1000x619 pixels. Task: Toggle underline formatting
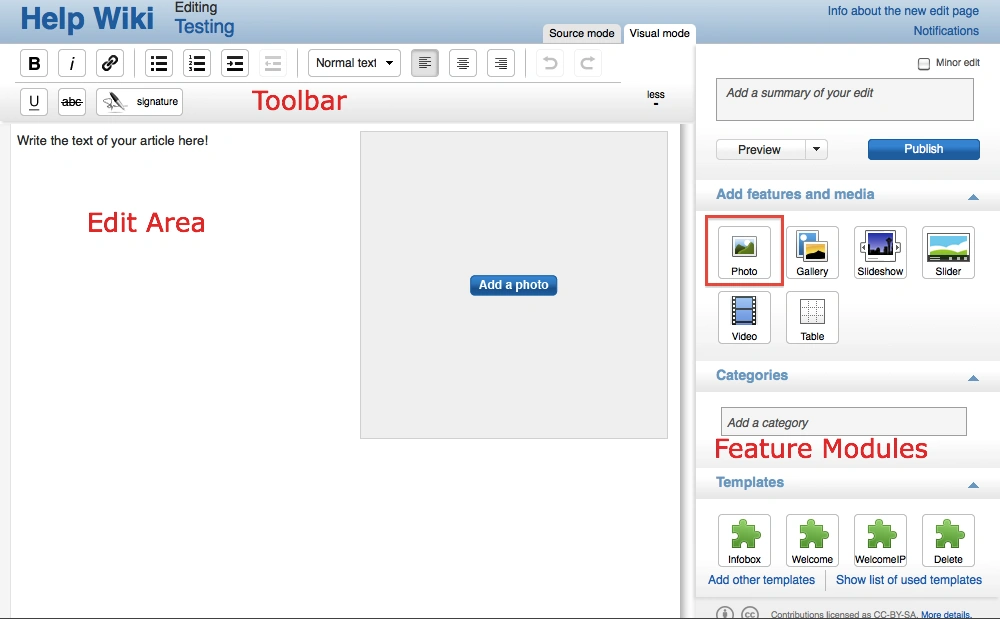click(34, 102)
